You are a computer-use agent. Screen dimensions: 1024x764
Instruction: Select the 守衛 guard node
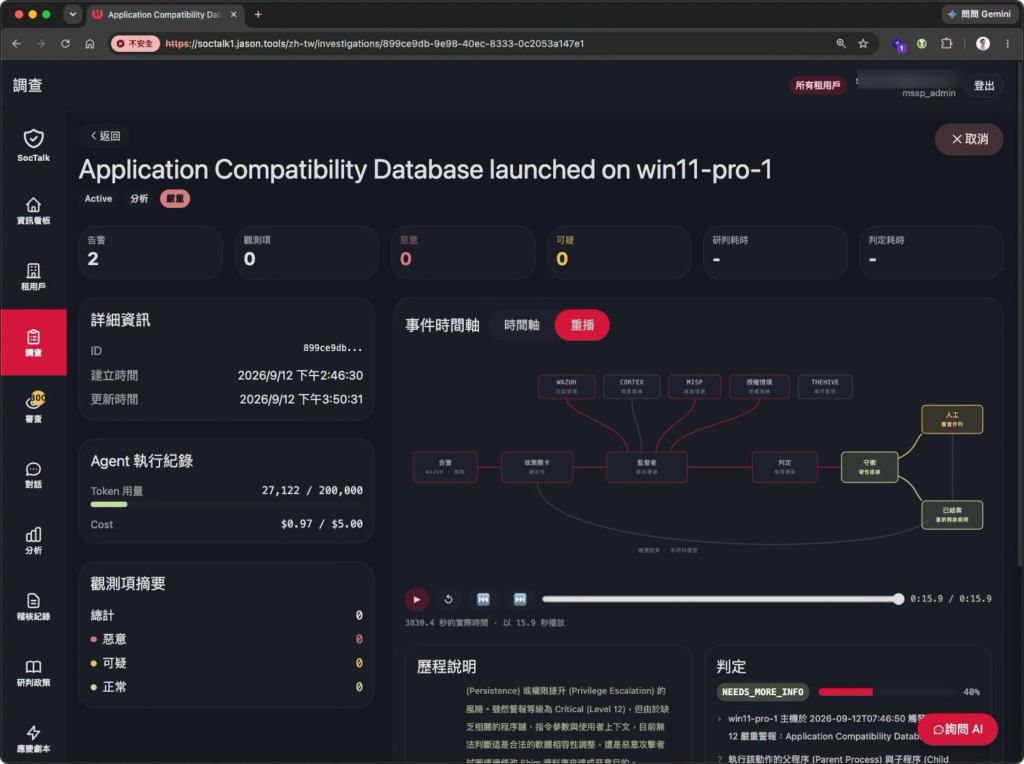869,467
